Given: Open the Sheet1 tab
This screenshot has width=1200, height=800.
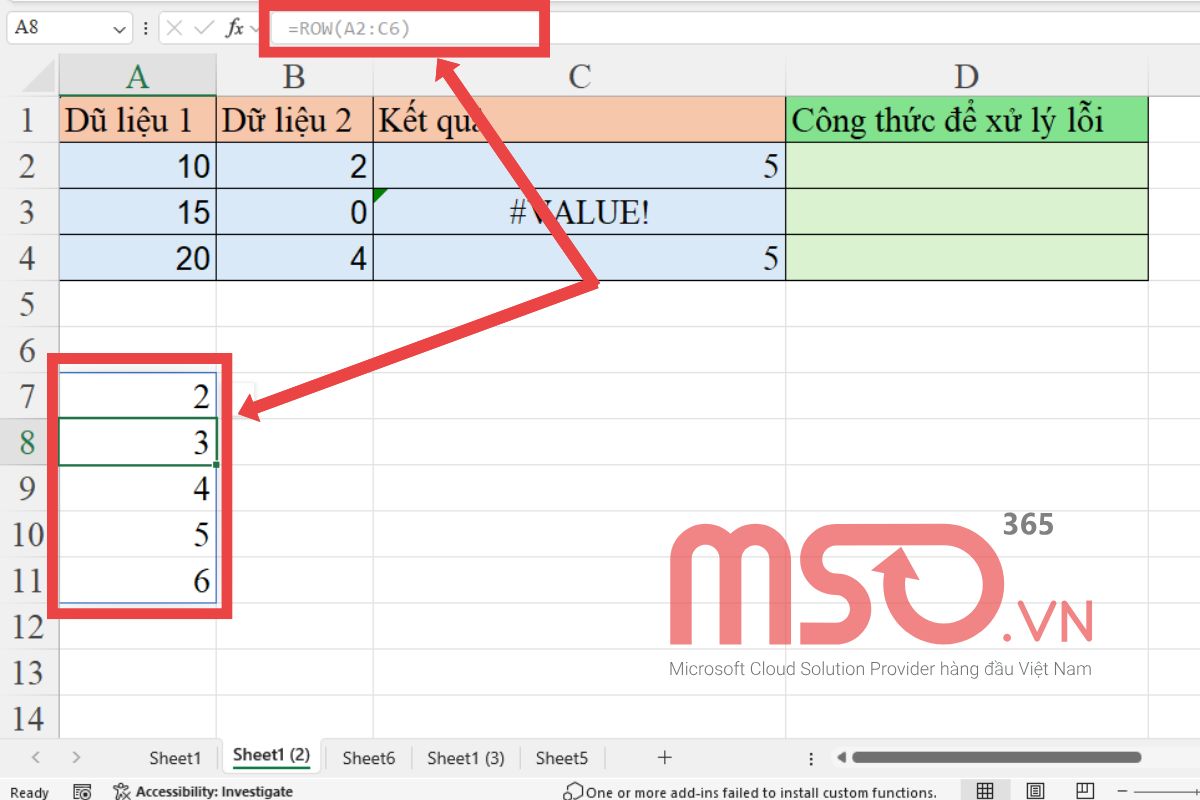Looking at the screenshot, I should pyautogui.click(x=175, y=758).
